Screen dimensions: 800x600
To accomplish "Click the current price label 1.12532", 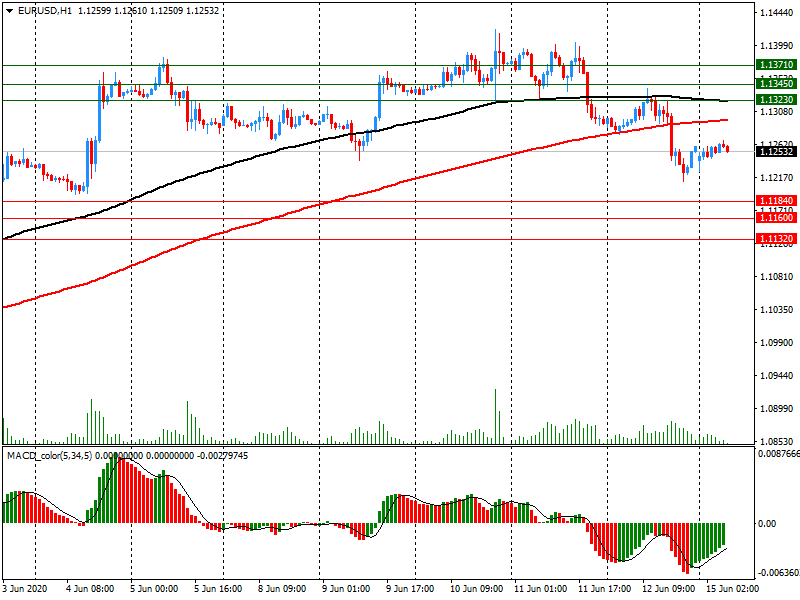I will 776,152.
